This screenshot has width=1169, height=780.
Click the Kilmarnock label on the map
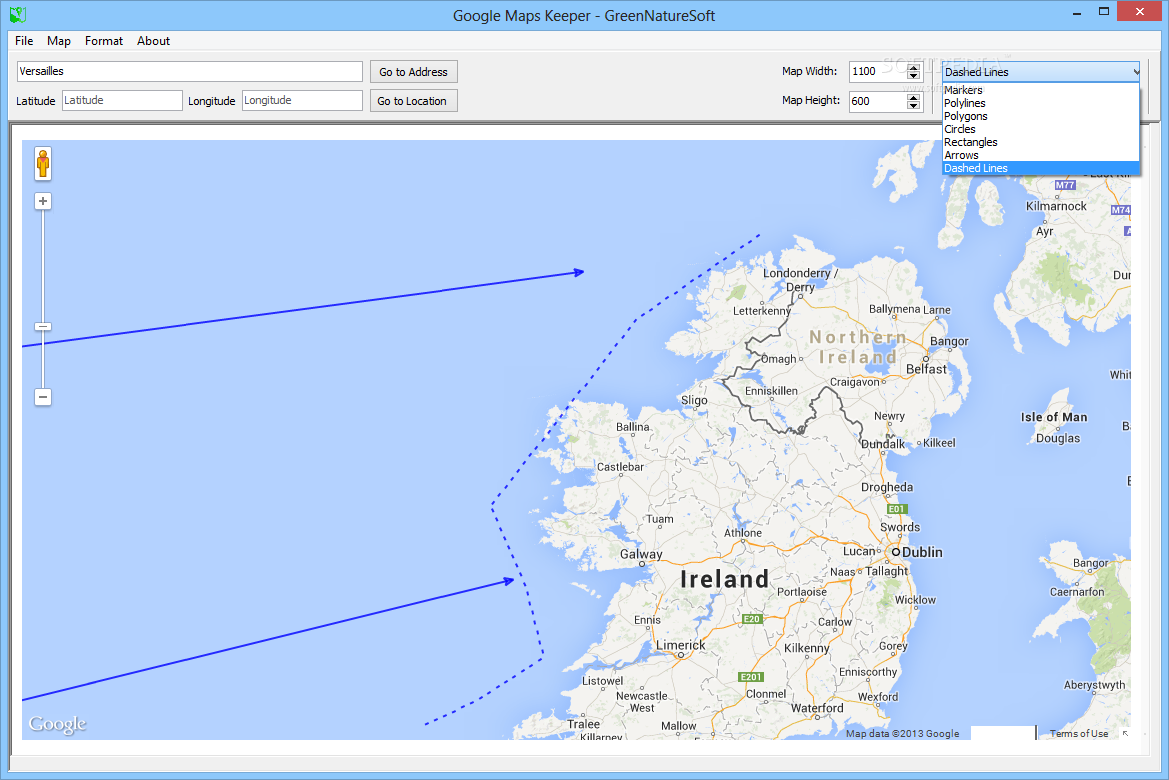(x=1056, y=207)
